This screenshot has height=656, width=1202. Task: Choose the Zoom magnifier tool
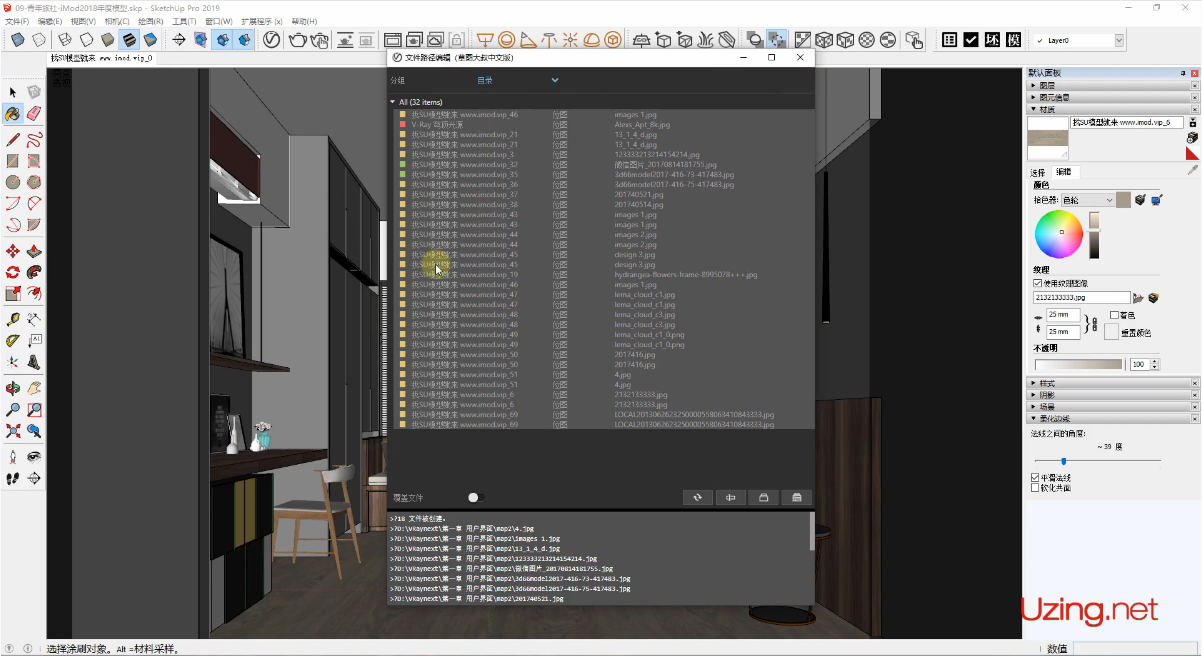pos(13,409)
